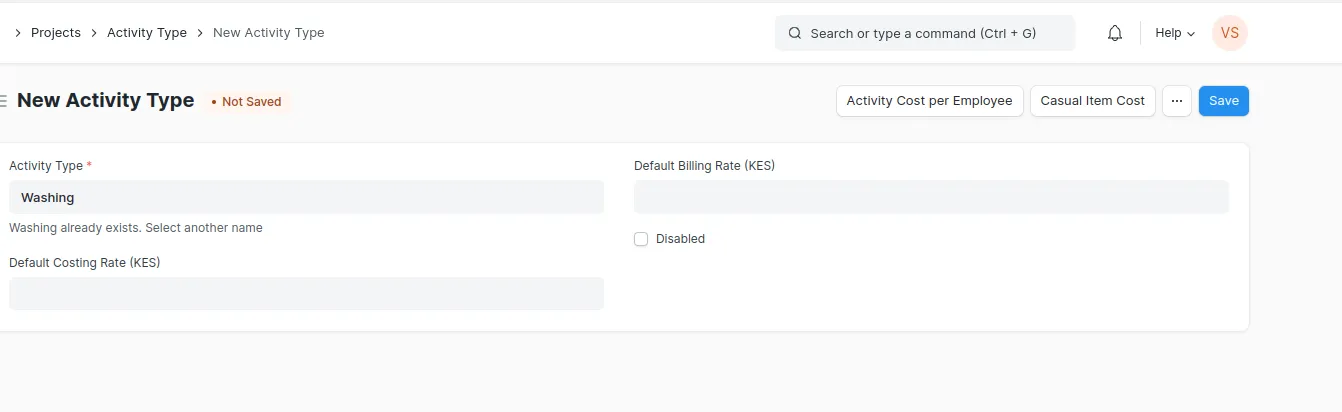Image resolution: width=1342 pixels, height=412 pixels.
Task: Click the Default Billing Rate field
Action: coord(931,197)
